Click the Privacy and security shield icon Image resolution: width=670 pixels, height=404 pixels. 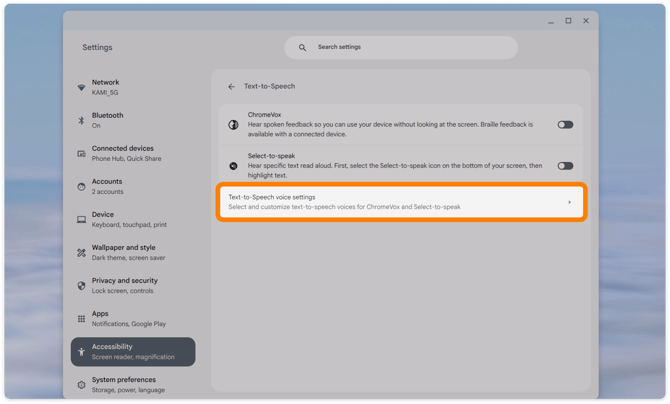(x=81, y=286)
